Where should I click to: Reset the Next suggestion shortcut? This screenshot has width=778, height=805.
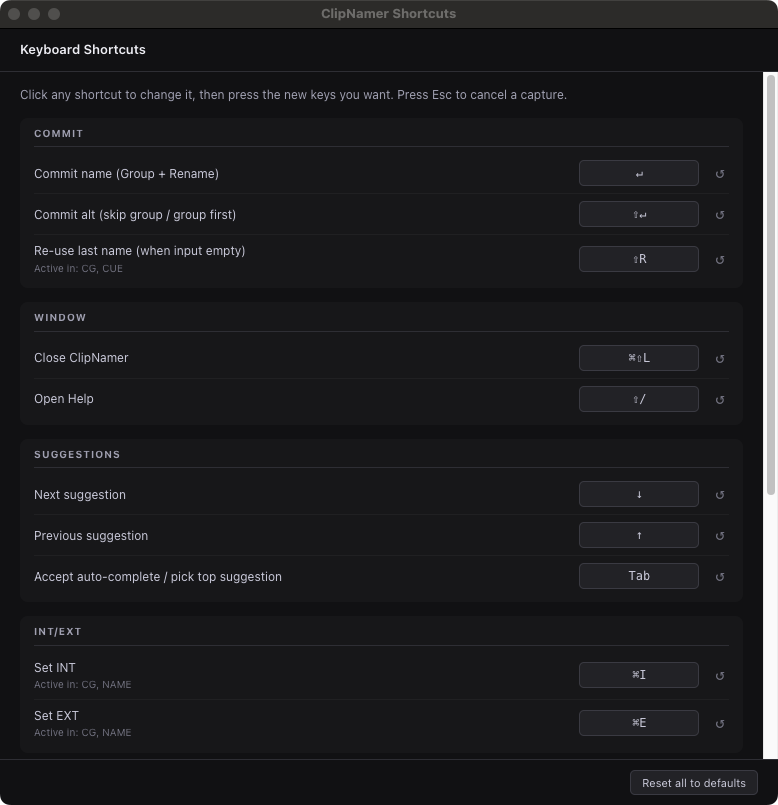coord(720,495)
